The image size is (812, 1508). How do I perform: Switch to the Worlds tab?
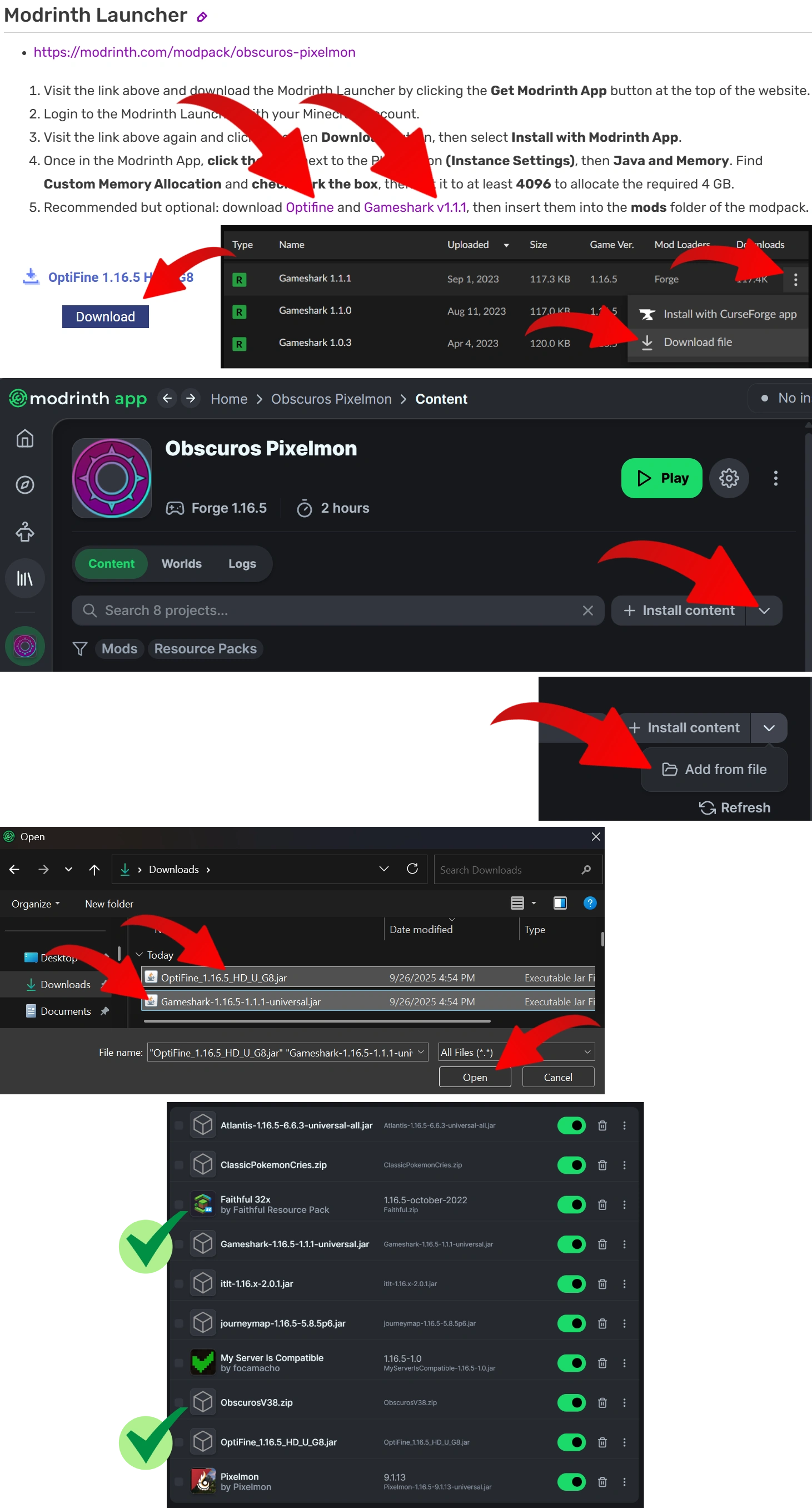click(181, 564)
